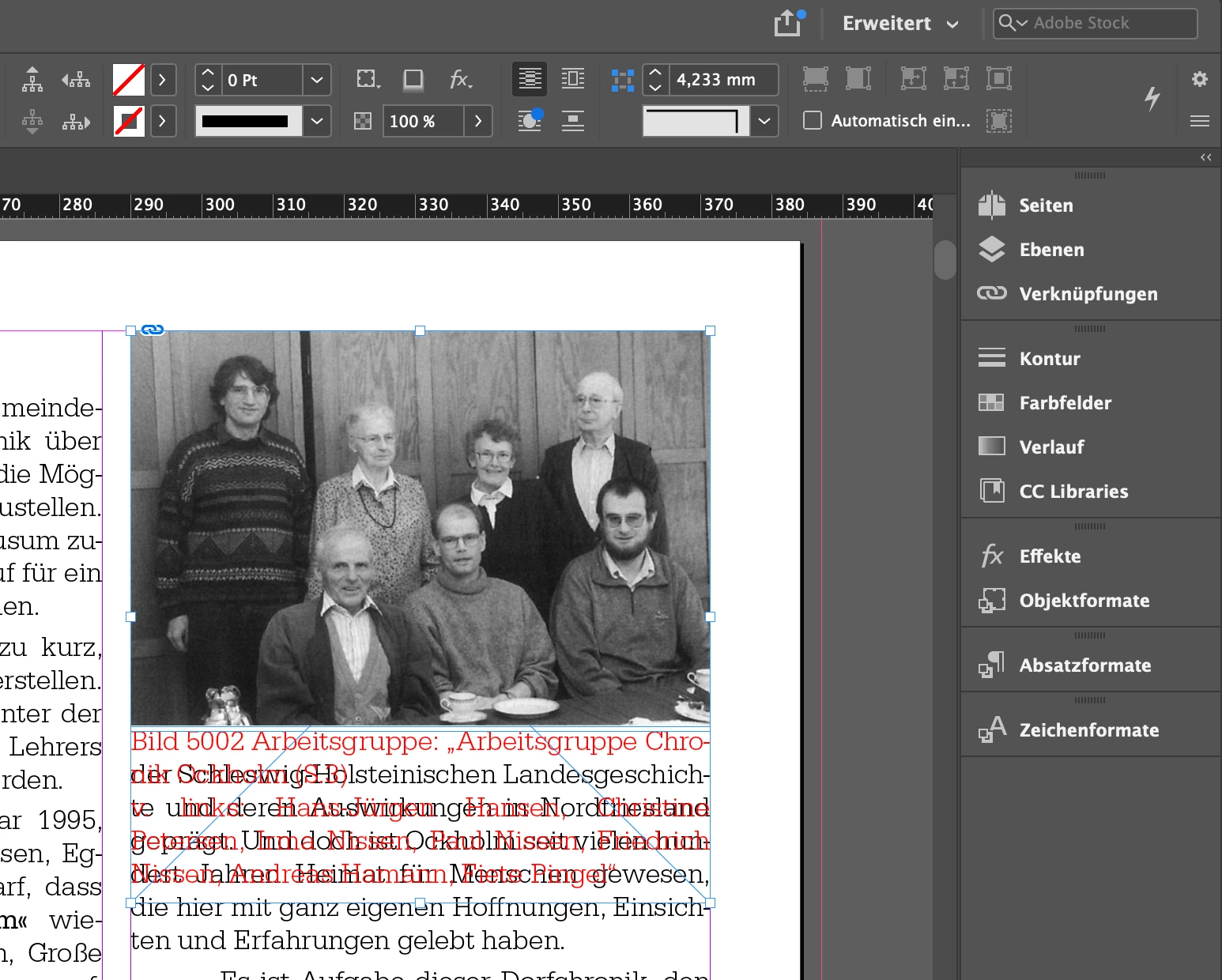Click the opacity checkerboard icon
This screenshot has width=1222, height=980.
coord(363,122)
